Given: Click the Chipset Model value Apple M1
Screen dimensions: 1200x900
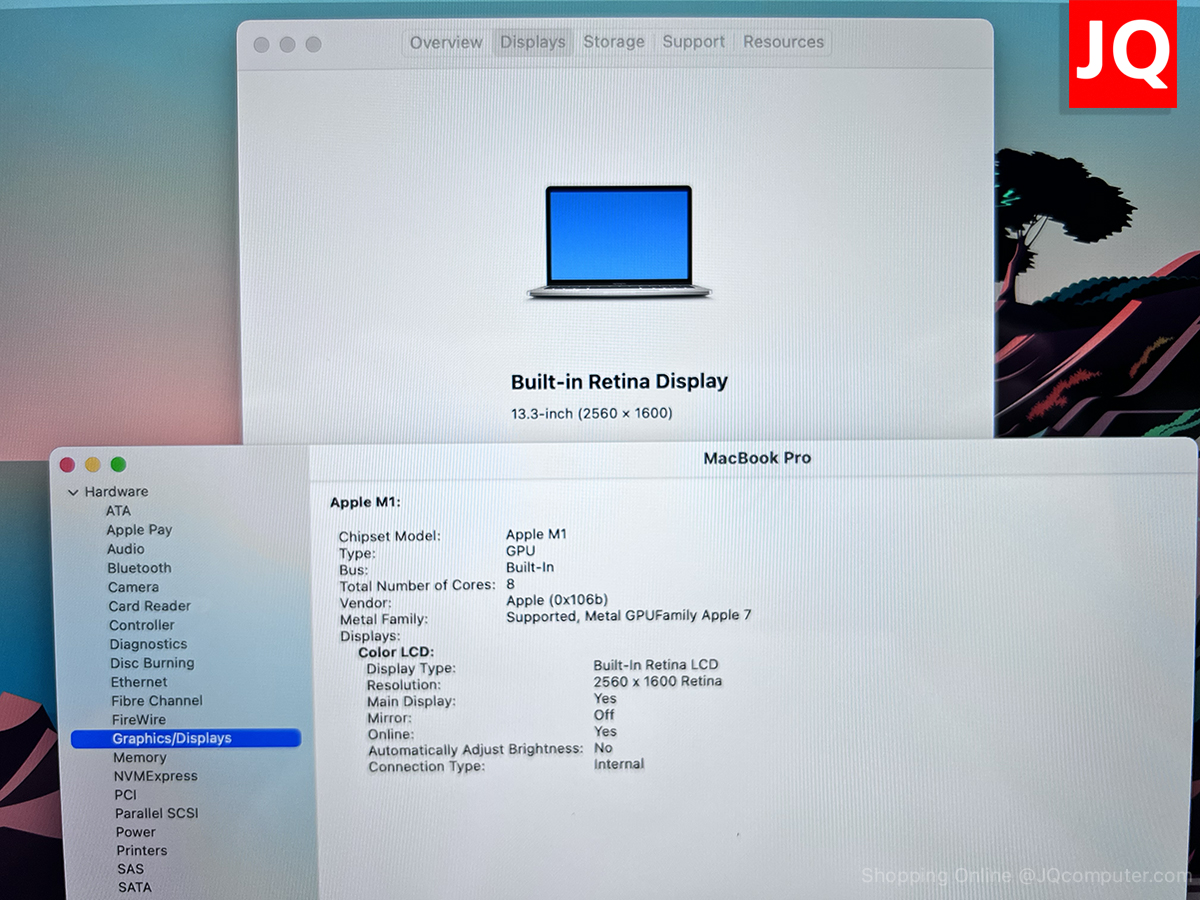Looking at the screenshot, I should [536, 535].
